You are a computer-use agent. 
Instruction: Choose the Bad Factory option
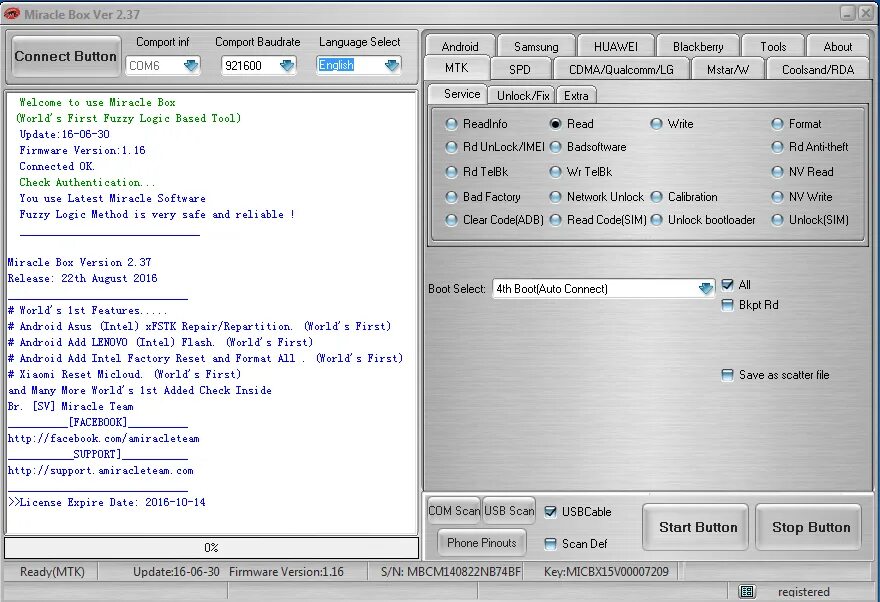click(483, 197)
